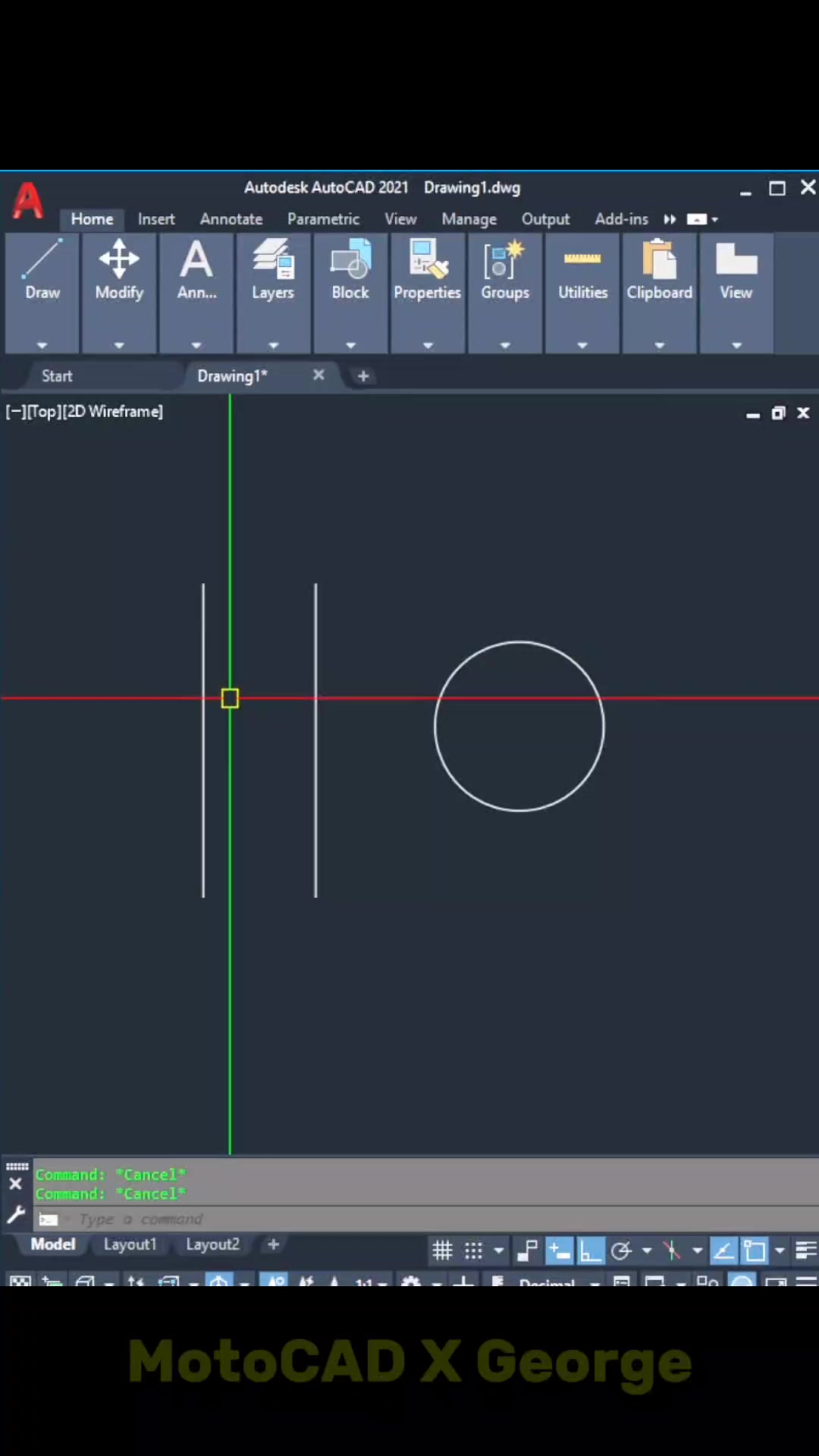The height and width of the screenshot is (1456, 819).
Task: Expand snap mode settings arrow
Action: (x=498, y=1250)
